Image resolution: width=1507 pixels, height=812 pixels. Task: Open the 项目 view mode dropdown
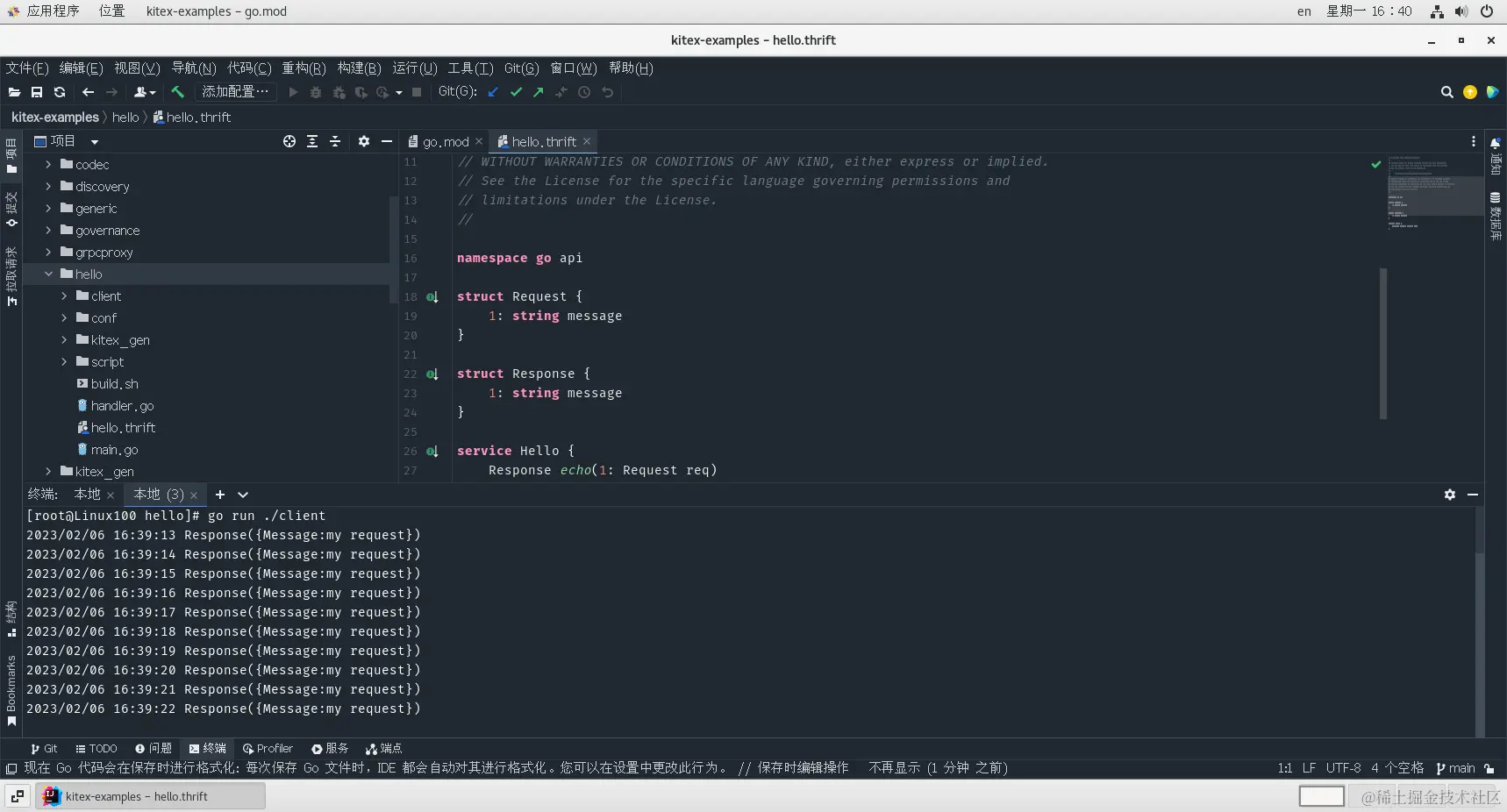[95, 142]
